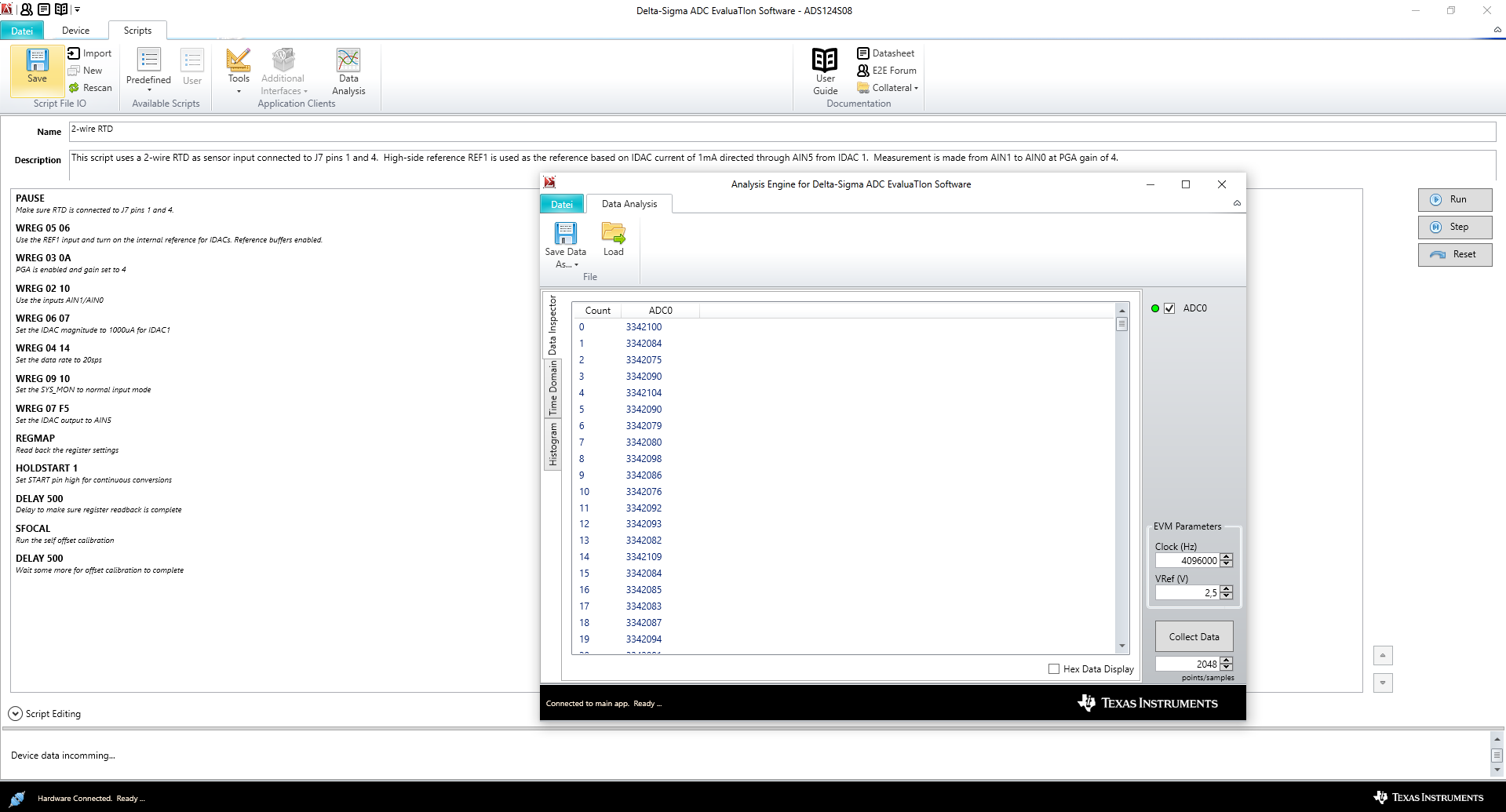Image resolution: width=1506 pixels, height=812 pixels.
Task: Decrease the points/samples count
Action: [1227, 668]
